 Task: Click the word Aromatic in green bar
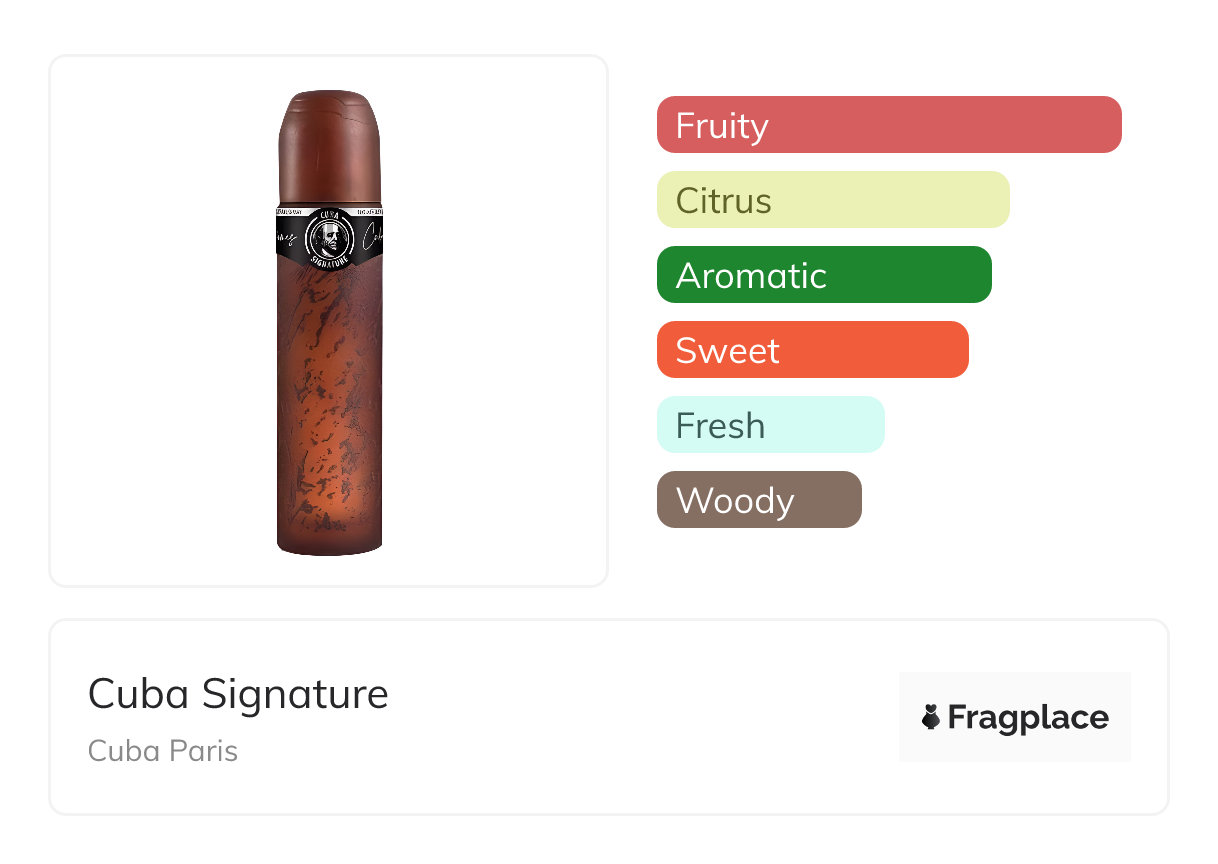coord(751,276)
